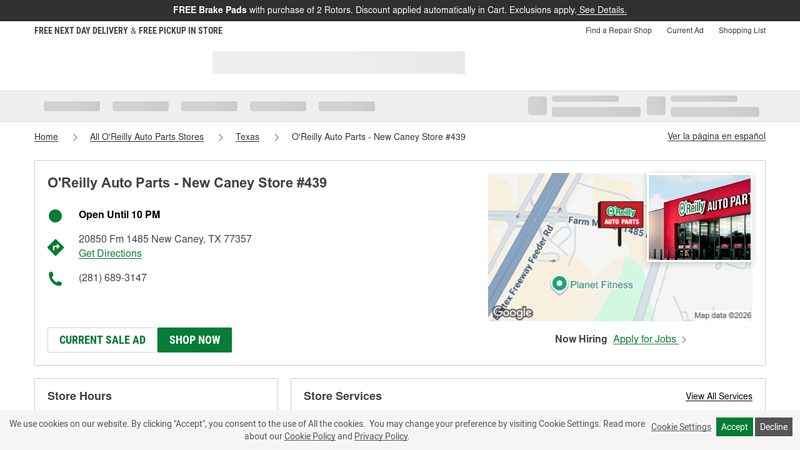800x450 pixels.
Task: Click the O'Reilly Auto Parts map pin marker
Action: (620, 221)
